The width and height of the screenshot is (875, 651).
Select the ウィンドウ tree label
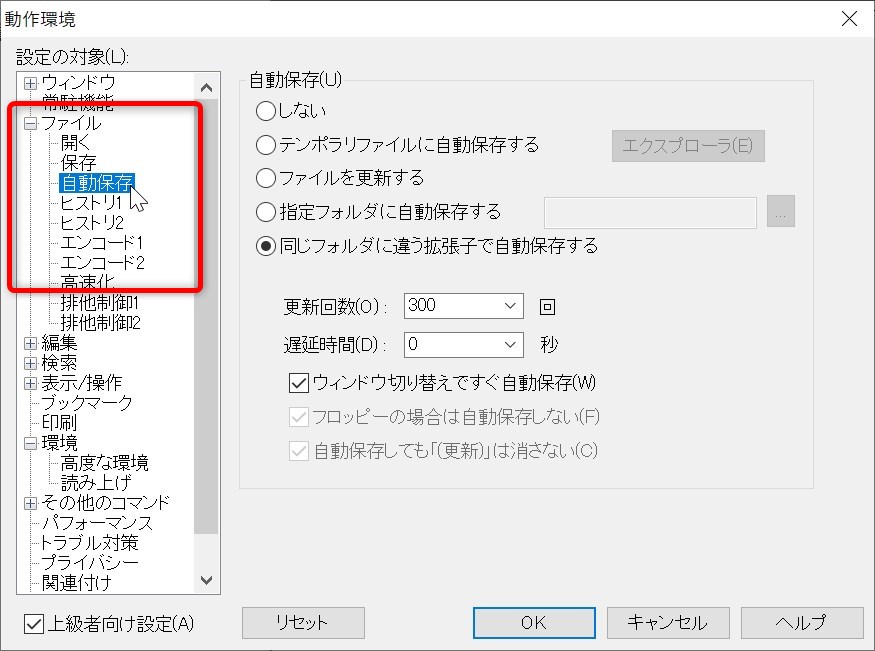[79, 83]
